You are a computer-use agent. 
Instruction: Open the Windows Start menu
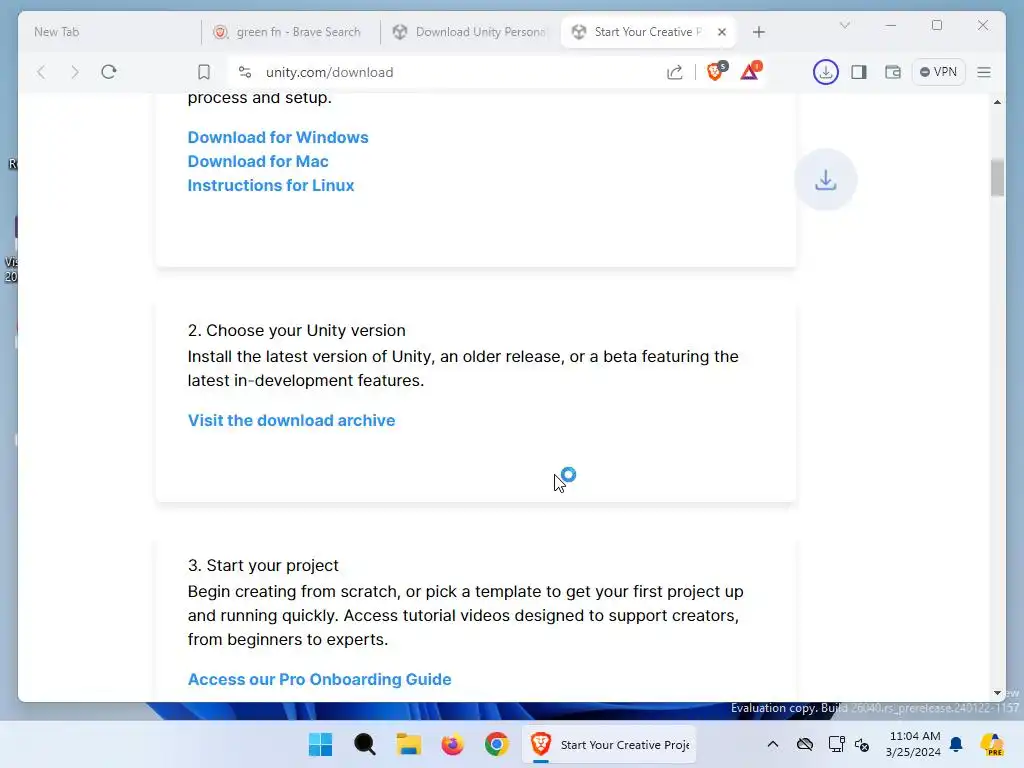(x=320, y=744)
